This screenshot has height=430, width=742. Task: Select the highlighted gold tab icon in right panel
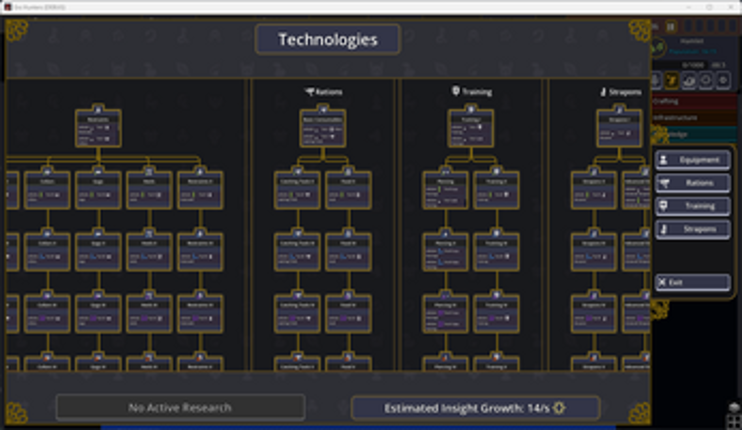tap(672, 78)
